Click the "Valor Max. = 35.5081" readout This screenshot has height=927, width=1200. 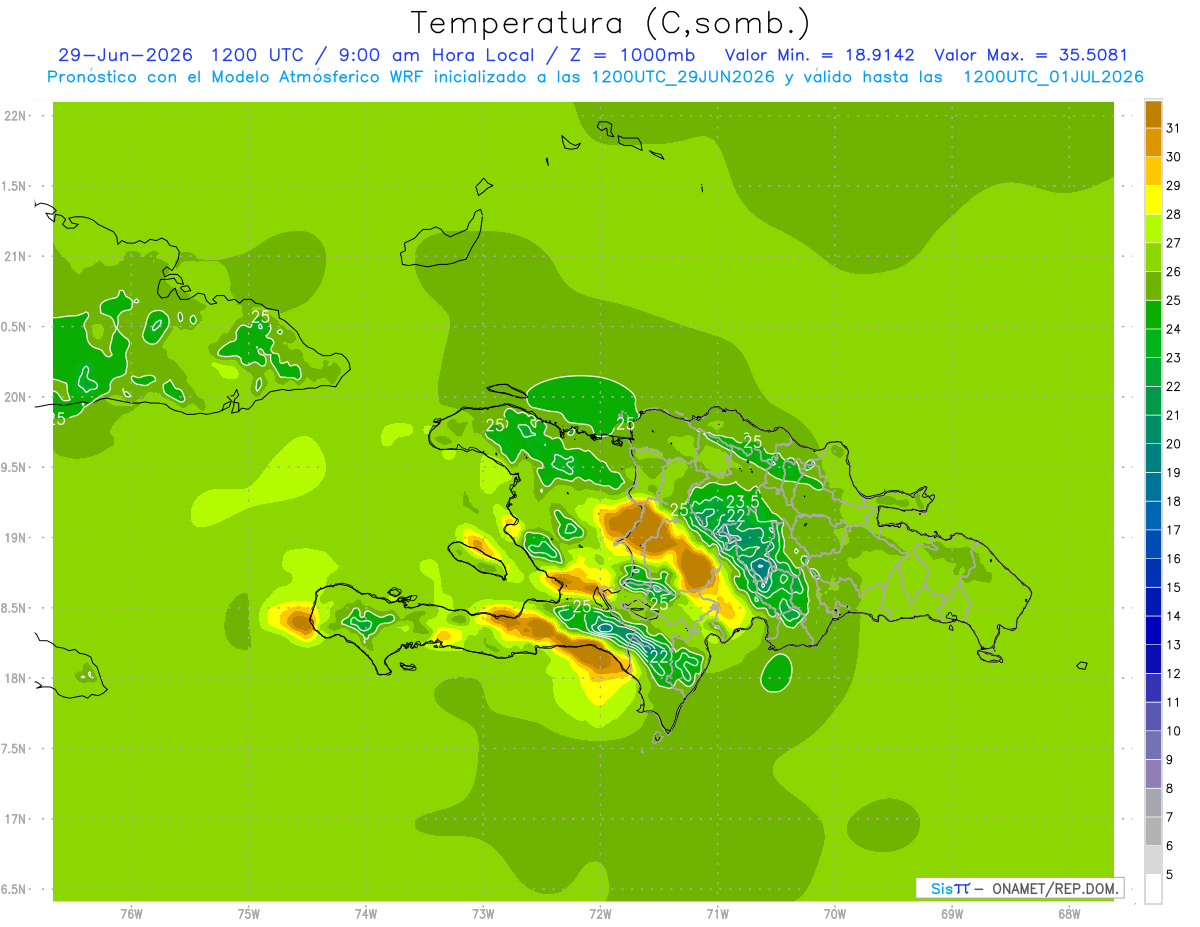1030,55
